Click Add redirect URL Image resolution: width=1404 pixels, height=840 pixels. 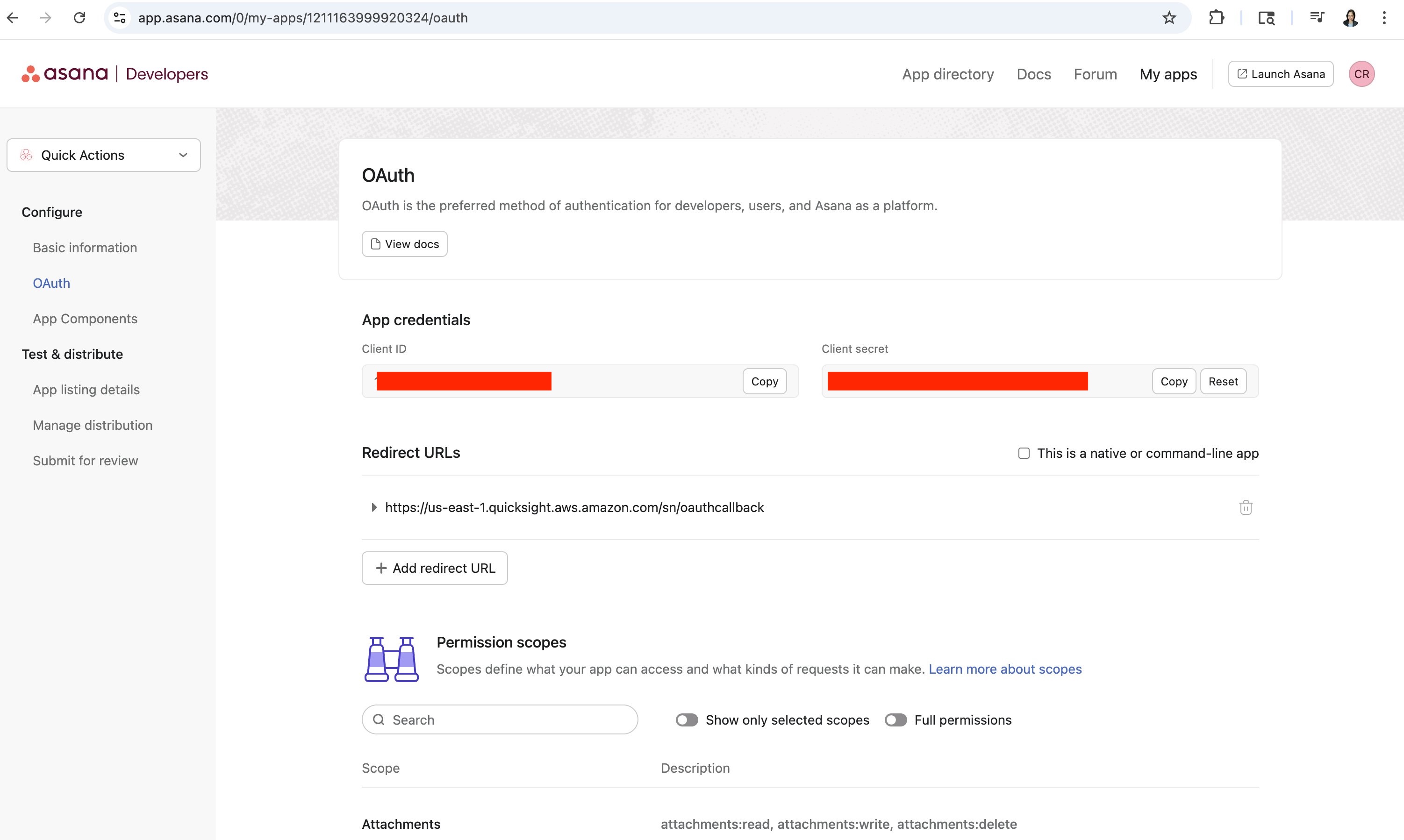tap(434, 568)
